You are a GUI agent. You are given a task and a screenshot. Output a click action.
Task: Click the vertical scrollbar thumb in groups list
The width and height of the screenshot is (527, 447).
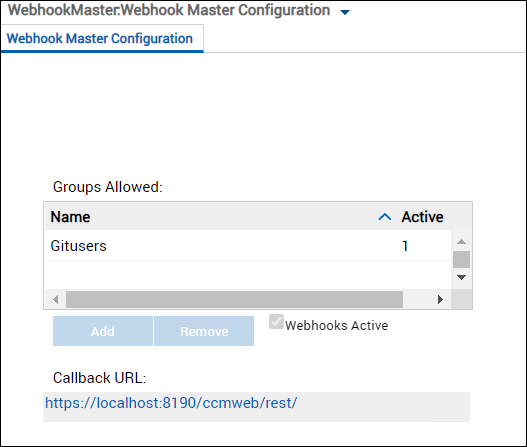461,259
